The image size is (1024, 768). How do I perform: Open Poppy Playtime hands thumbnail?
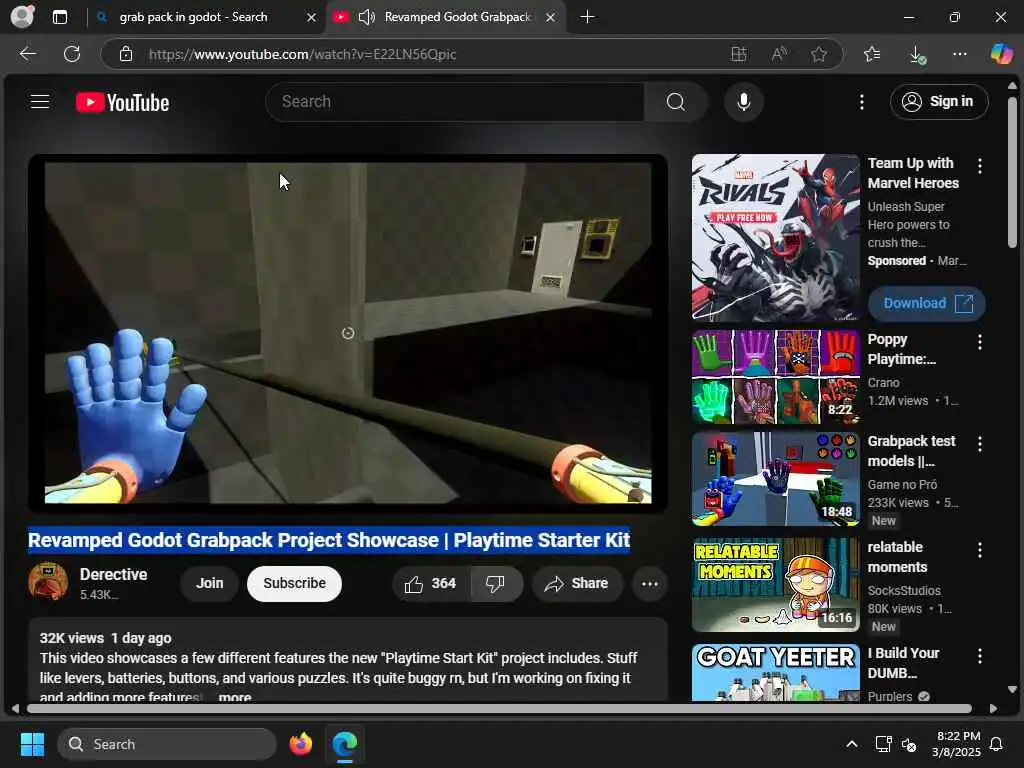776,377
